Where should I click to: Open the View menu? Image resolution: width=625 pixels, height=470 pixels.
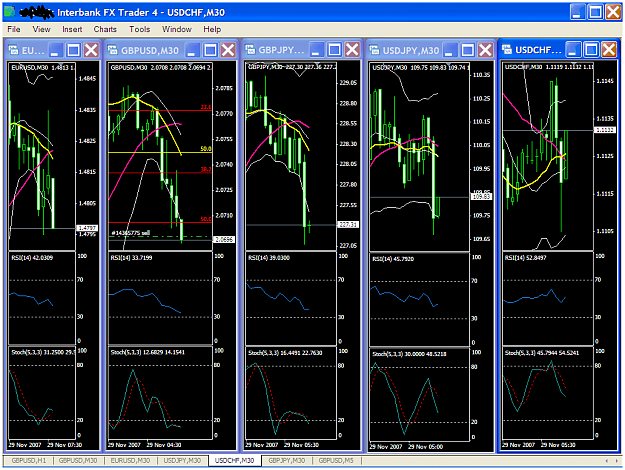click(41, 29)
